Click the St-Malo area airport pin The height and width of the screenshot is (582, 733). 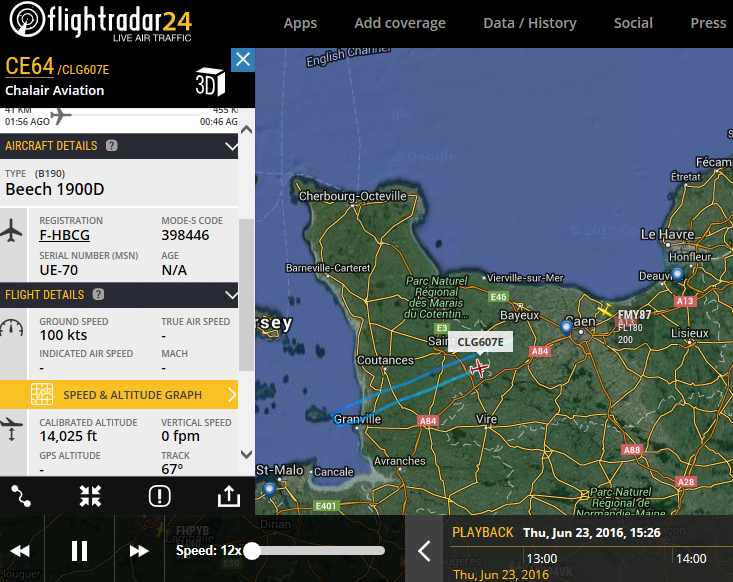pyautogui.click(x=269, y=489)
